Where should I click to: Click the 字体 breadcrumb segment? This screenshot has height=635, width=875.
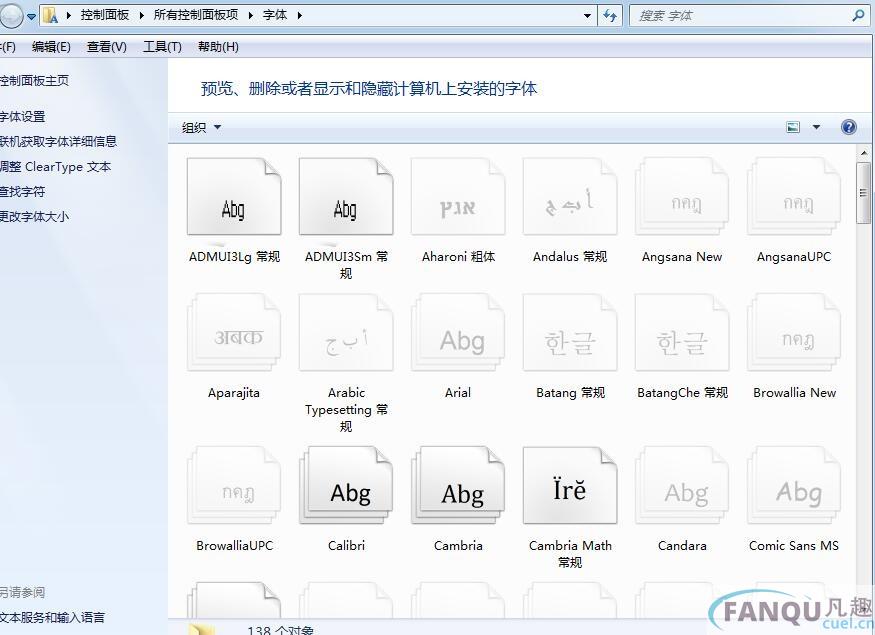275,16
